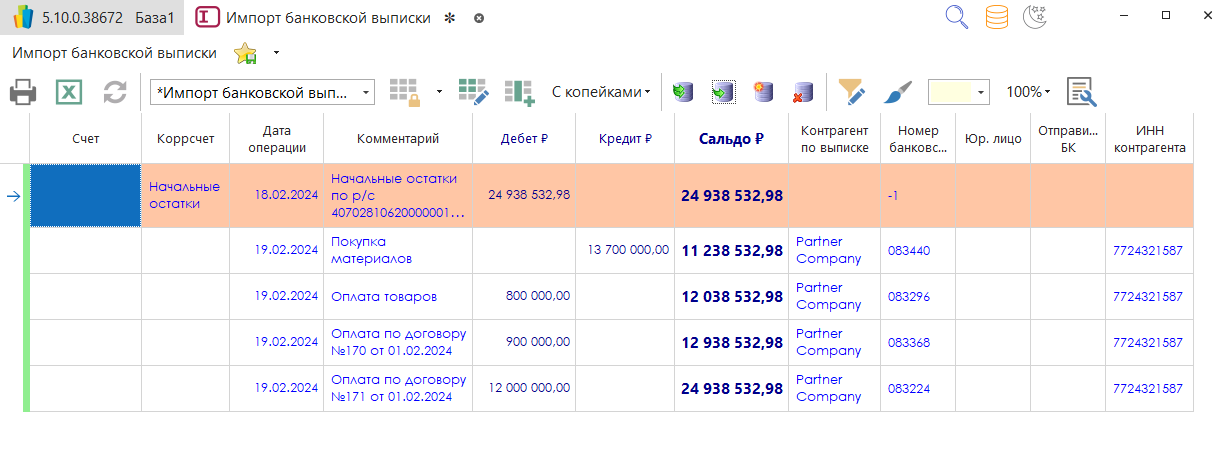This screenshot has height=452, width=1228.
Task: Open the 100% zoom dropdown
Action: 1027,92
